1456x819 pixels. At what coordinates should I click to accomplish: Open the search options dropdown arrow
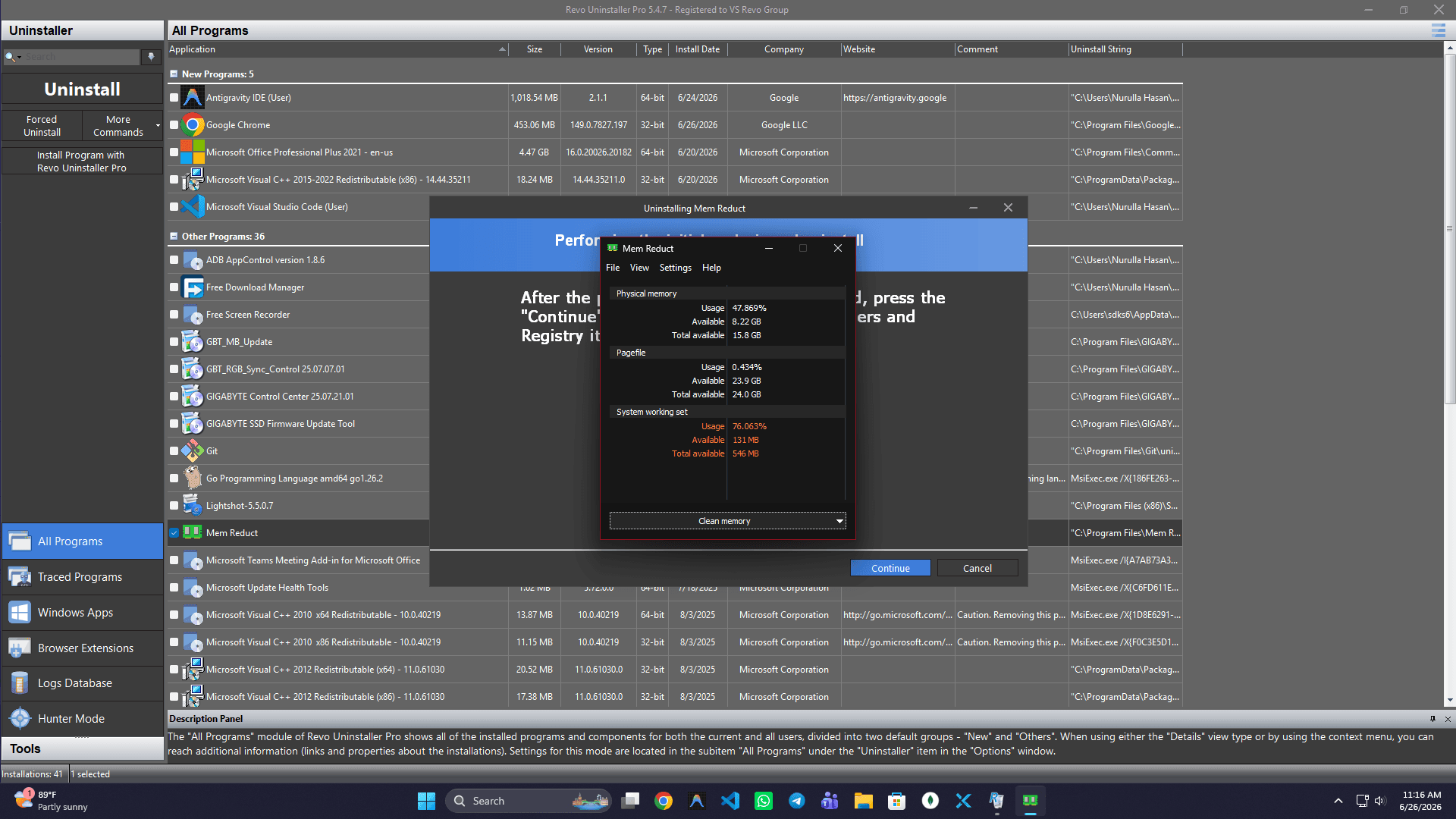coord(20,57)
